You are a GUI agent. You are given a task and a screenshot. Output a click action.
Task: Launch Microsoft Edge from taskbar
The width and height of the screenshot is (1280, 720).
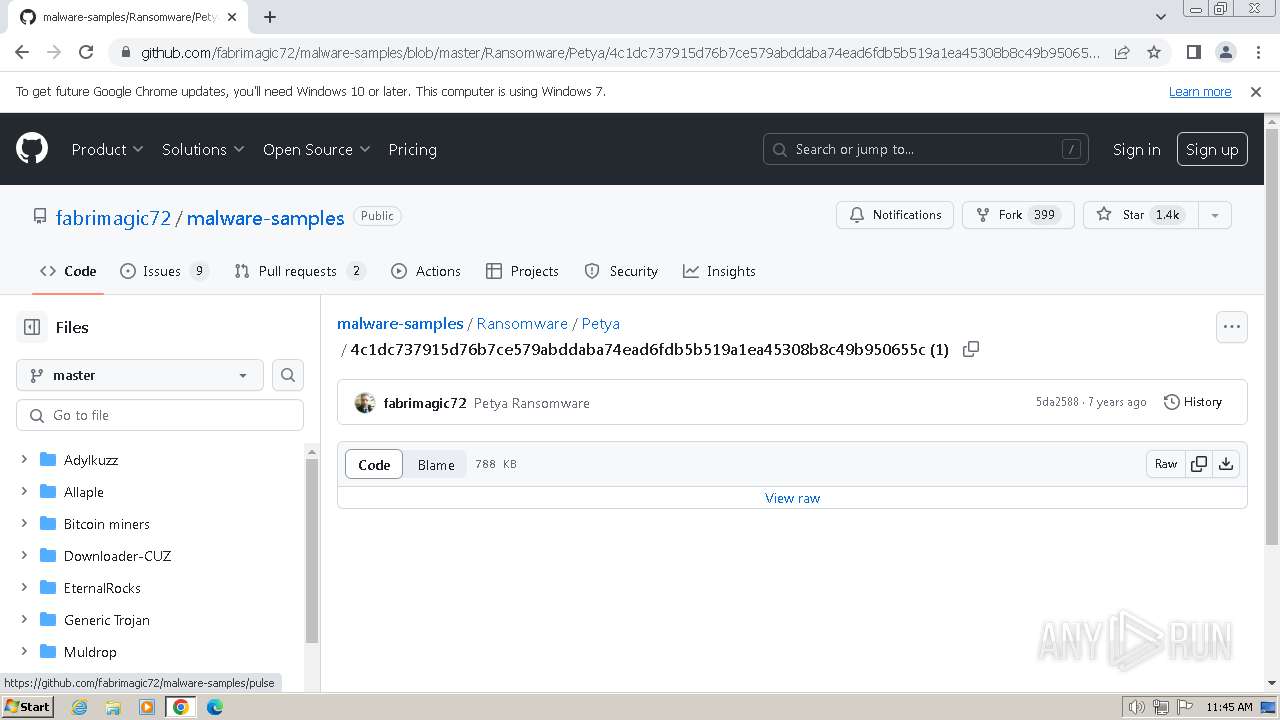click(x=214, y=707)
